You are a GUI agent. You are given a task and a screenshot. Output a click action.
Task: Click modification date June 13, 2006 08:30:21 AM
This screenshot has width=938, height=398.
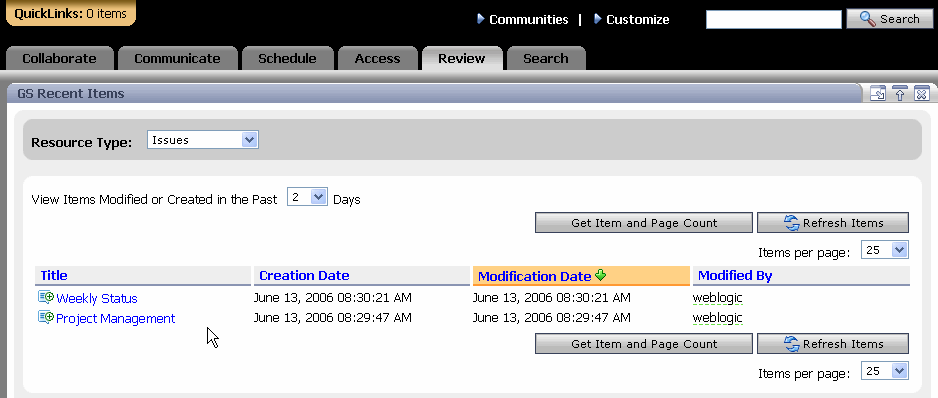pos(552,297)
